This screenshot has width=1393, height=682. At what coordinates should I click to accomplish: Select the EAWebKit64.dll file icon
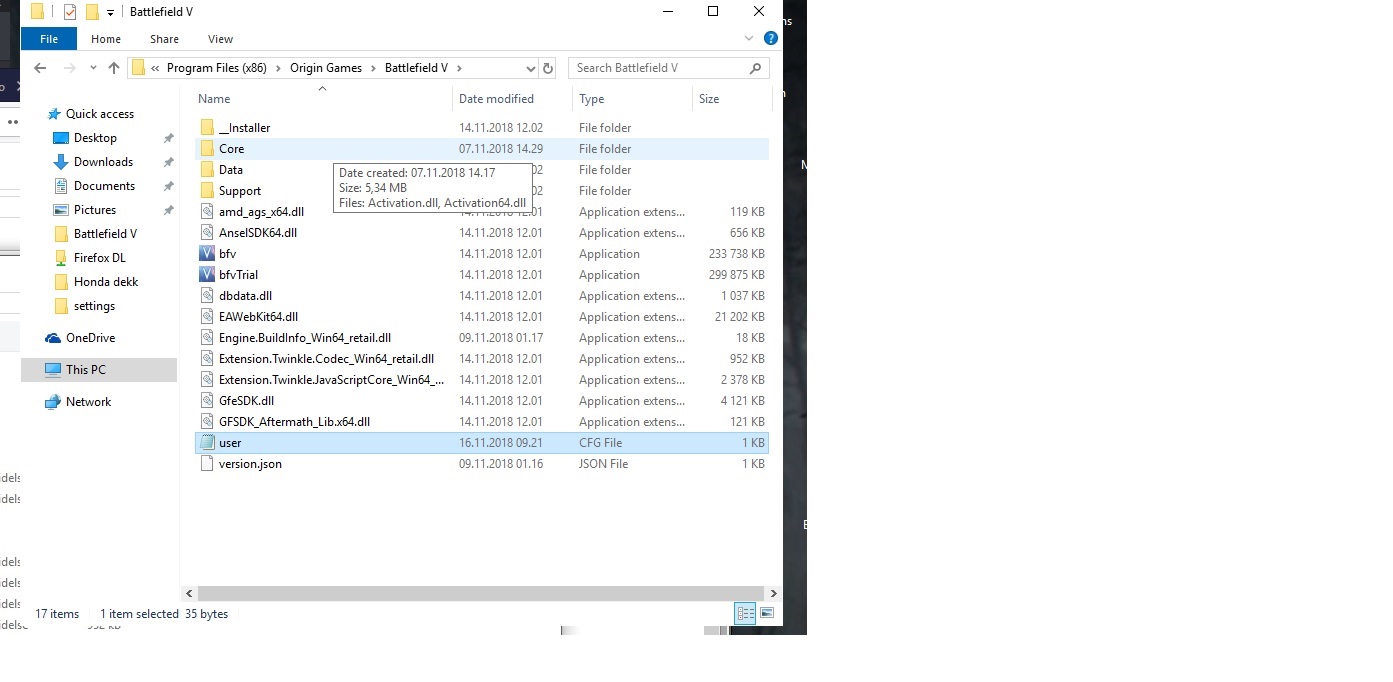click(x=207, y=317)
